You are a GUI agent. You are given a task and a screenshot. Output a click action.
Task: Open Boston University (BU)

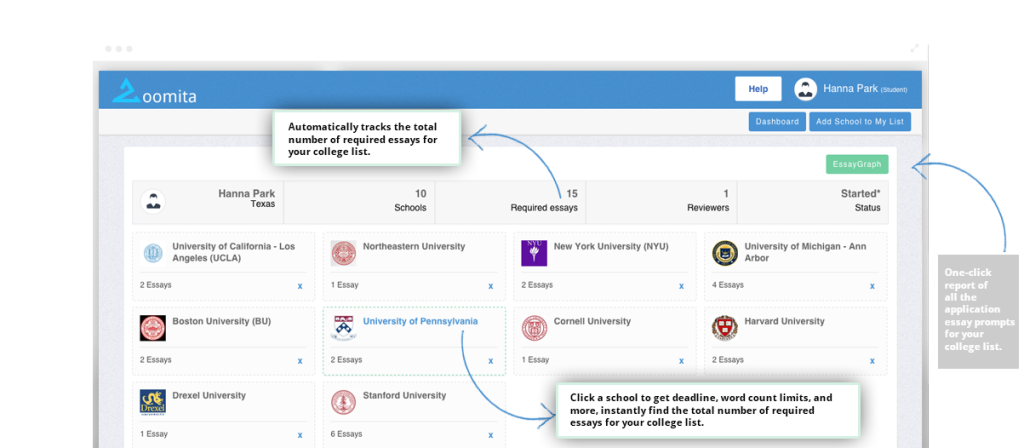[221, 321]
